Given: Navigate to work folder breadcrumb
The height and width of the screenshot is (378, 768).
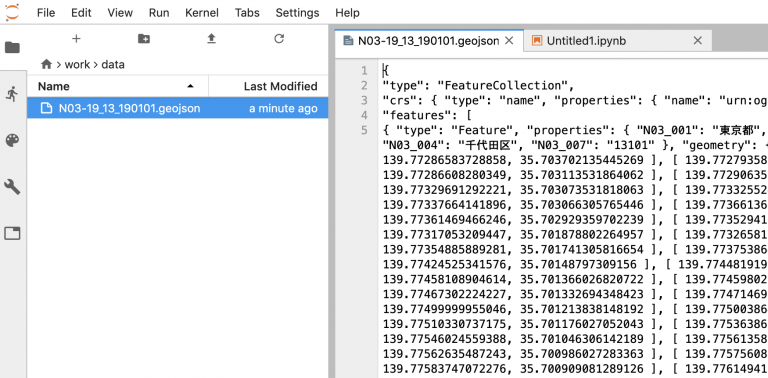Looking at the screenshot, I should 77,65.
